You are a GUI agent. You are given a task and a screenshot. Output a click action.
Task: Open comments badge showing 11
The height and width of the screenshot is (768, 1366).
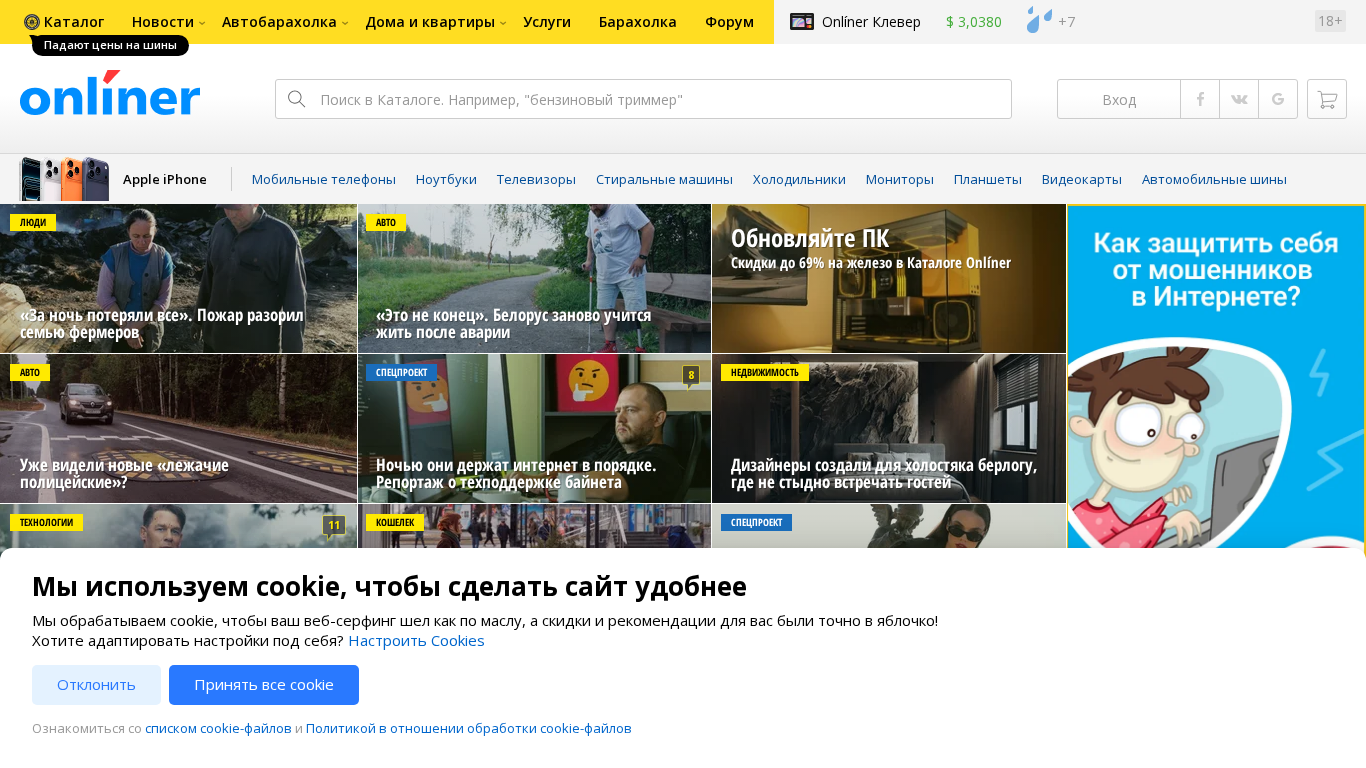tap(334, 525)
